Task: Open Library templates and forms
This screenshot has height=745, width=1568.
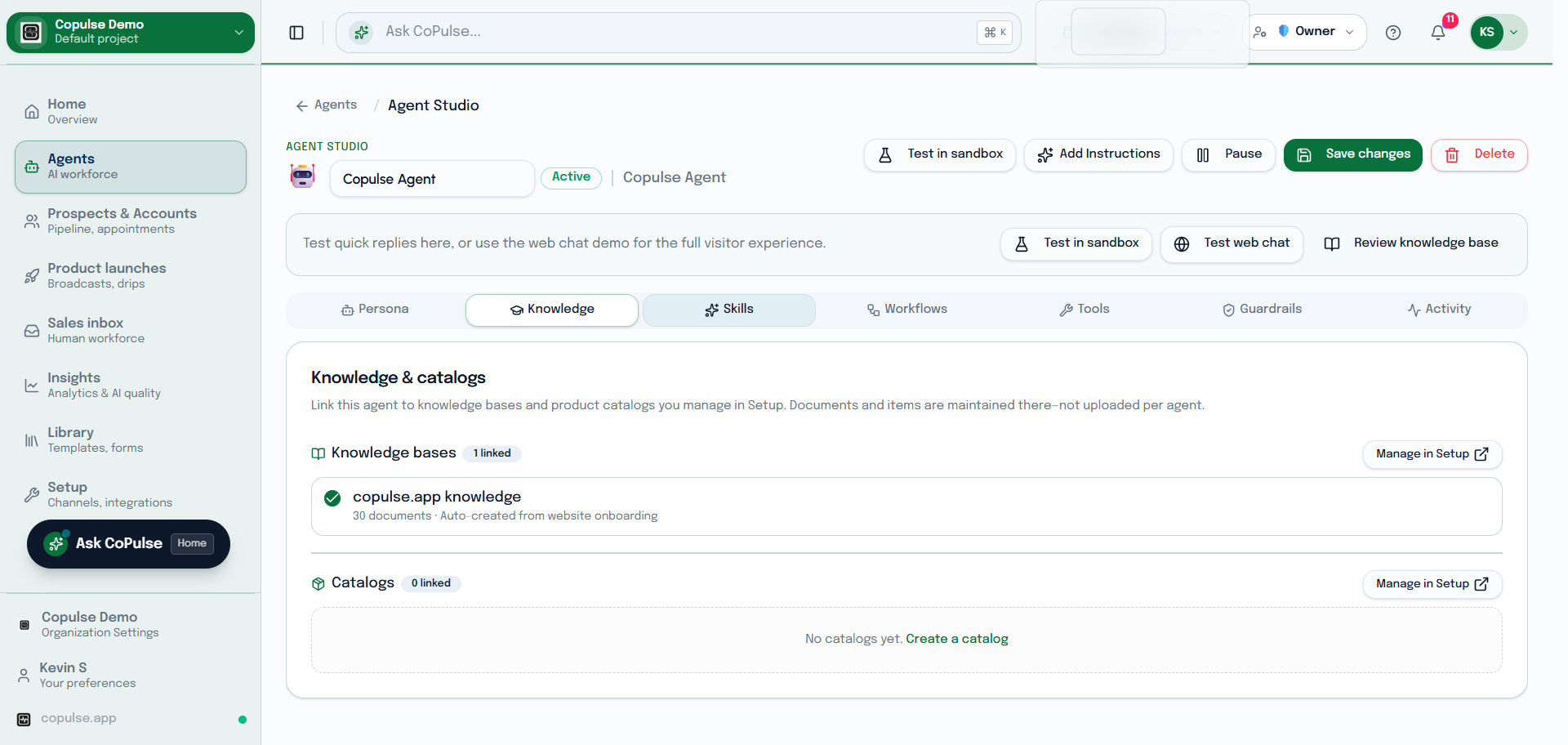Action: [131, 440]
